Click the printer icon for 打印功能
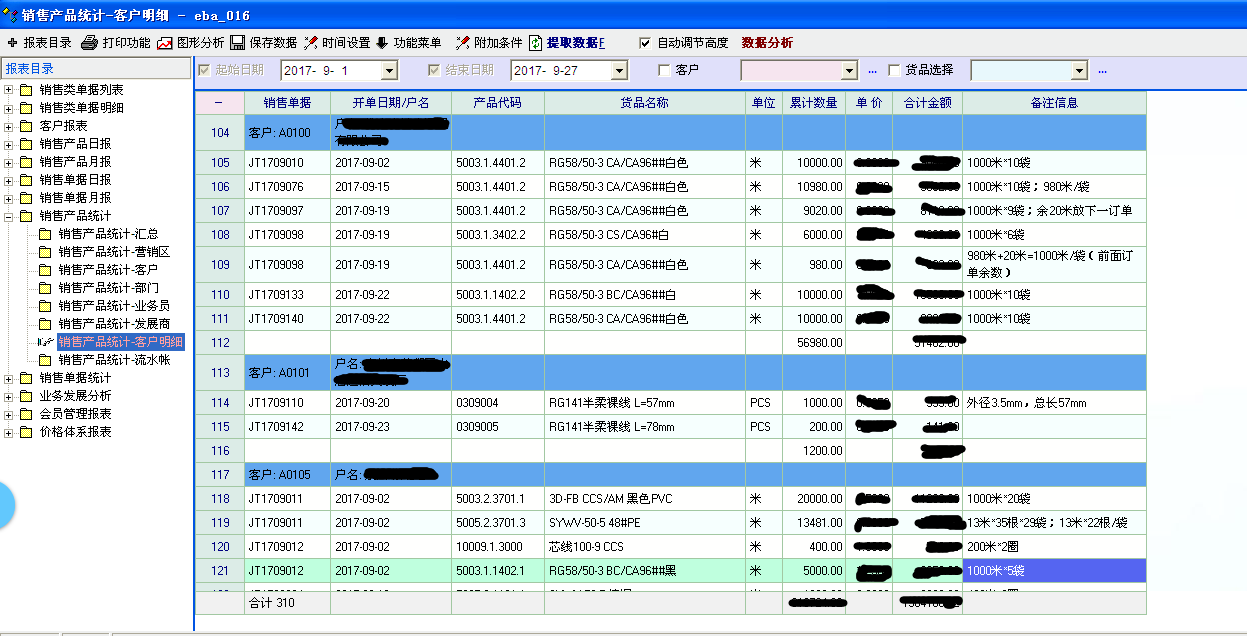This screenshot has width=1247, height=636. (89, 43)
